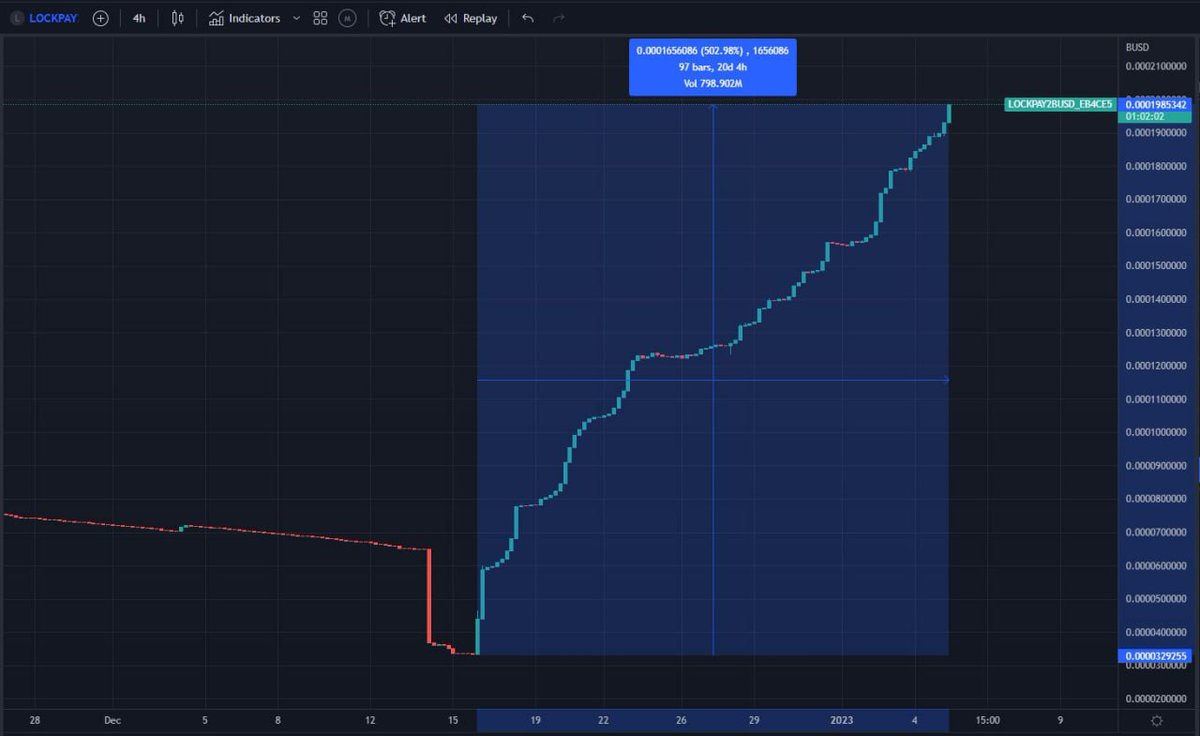Click the 9 date on time axis
1200x736 pixels.
tap(1060, 719)
